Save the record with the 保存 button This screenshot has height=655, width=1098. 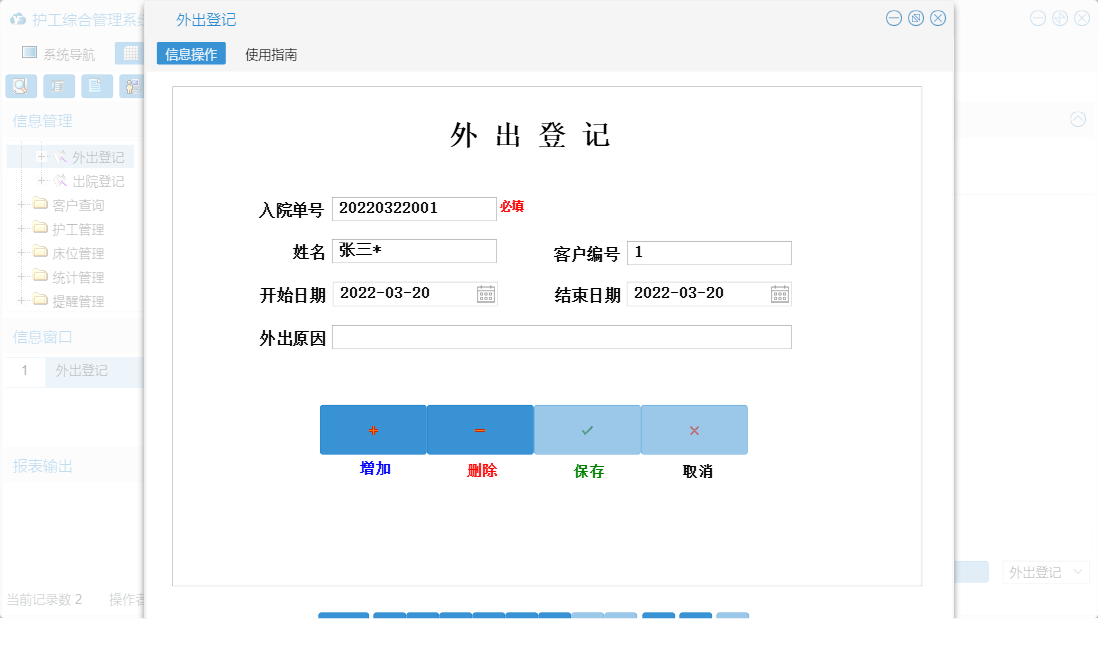coord(587,429)
